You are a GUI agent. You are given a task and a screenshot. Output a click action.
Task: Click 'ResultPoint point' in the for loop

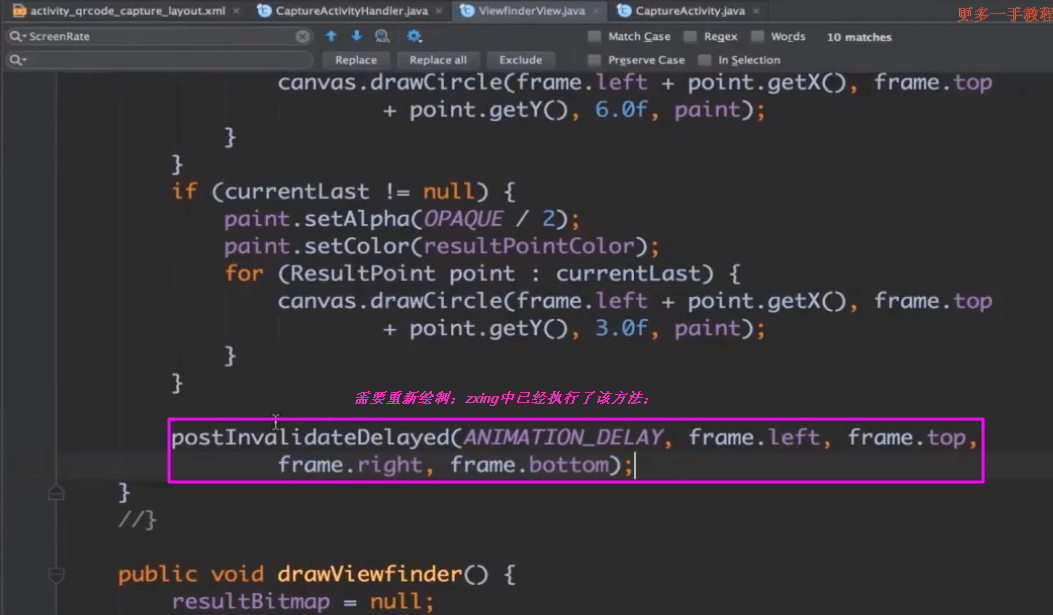(402, 274)
